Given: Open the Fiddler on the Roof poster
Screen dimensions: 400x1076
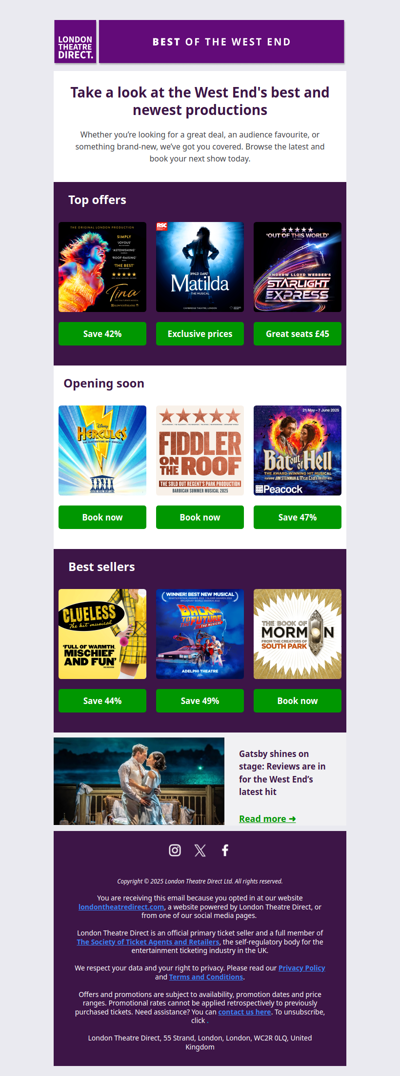Looking at the screenshot, I should coord(200,450).
